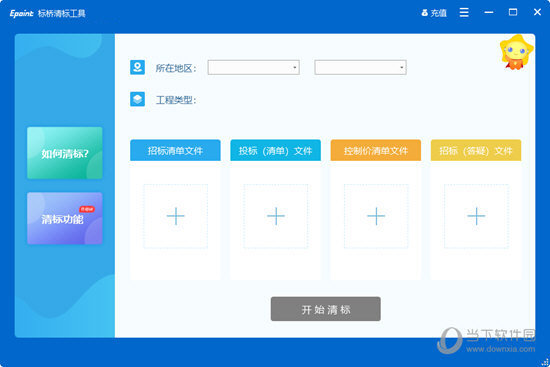The width and height of the screenshot is (550, 367).
Task: Close the 标桥清标工具 window
Action: [x=537, y=12]
